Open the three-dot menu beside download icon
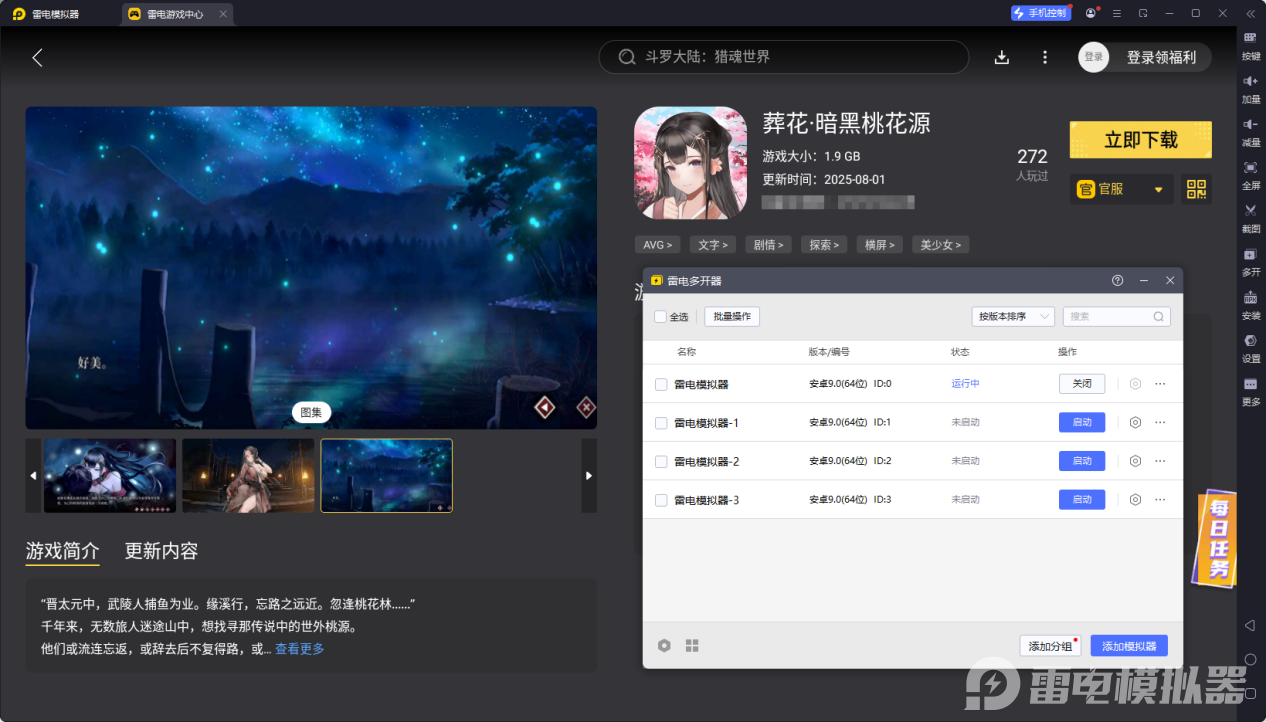1266x722 pixels. [1045, 57]
